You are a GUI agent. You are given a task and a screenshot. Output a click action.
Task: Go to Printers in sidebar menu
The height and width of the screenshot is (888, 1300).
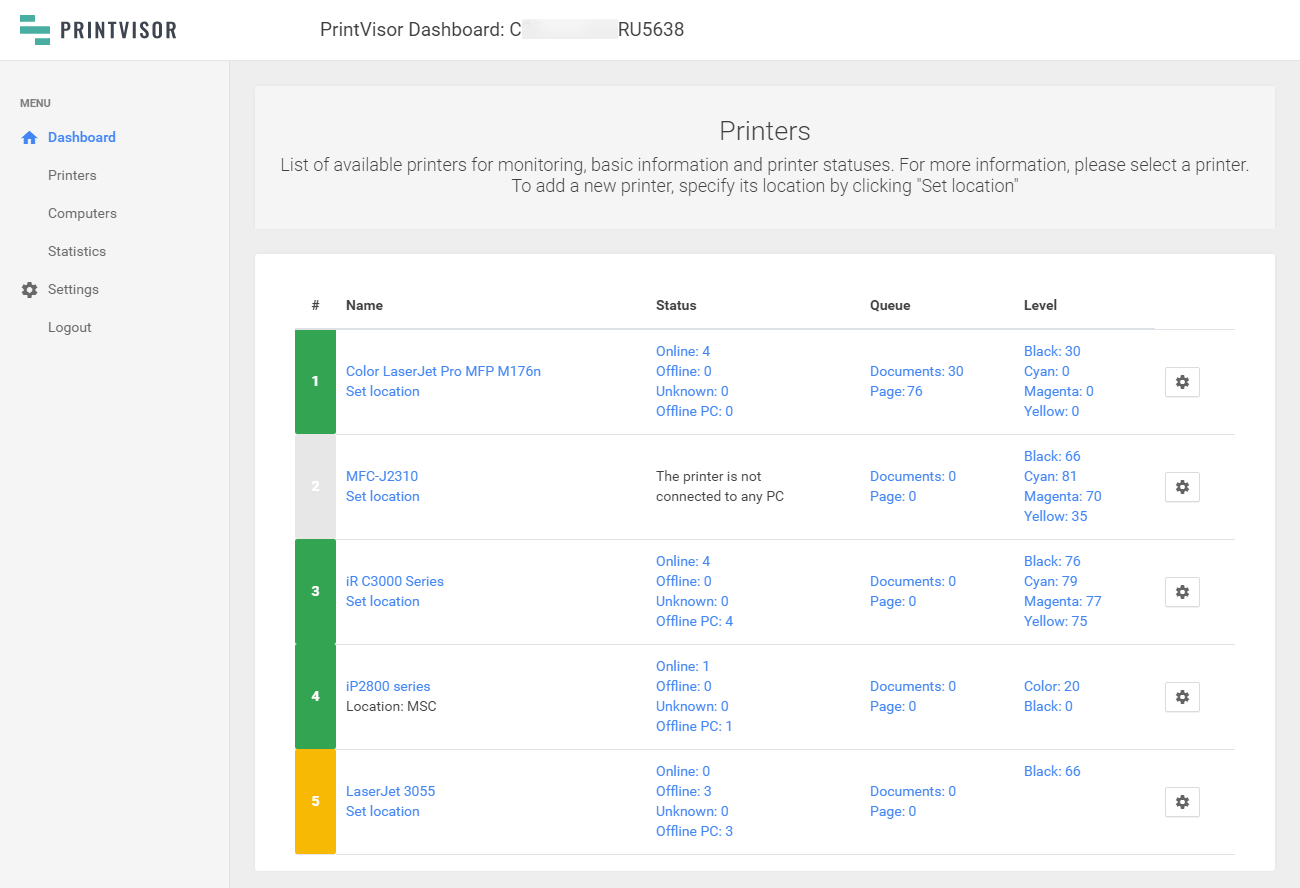point(72,176)
